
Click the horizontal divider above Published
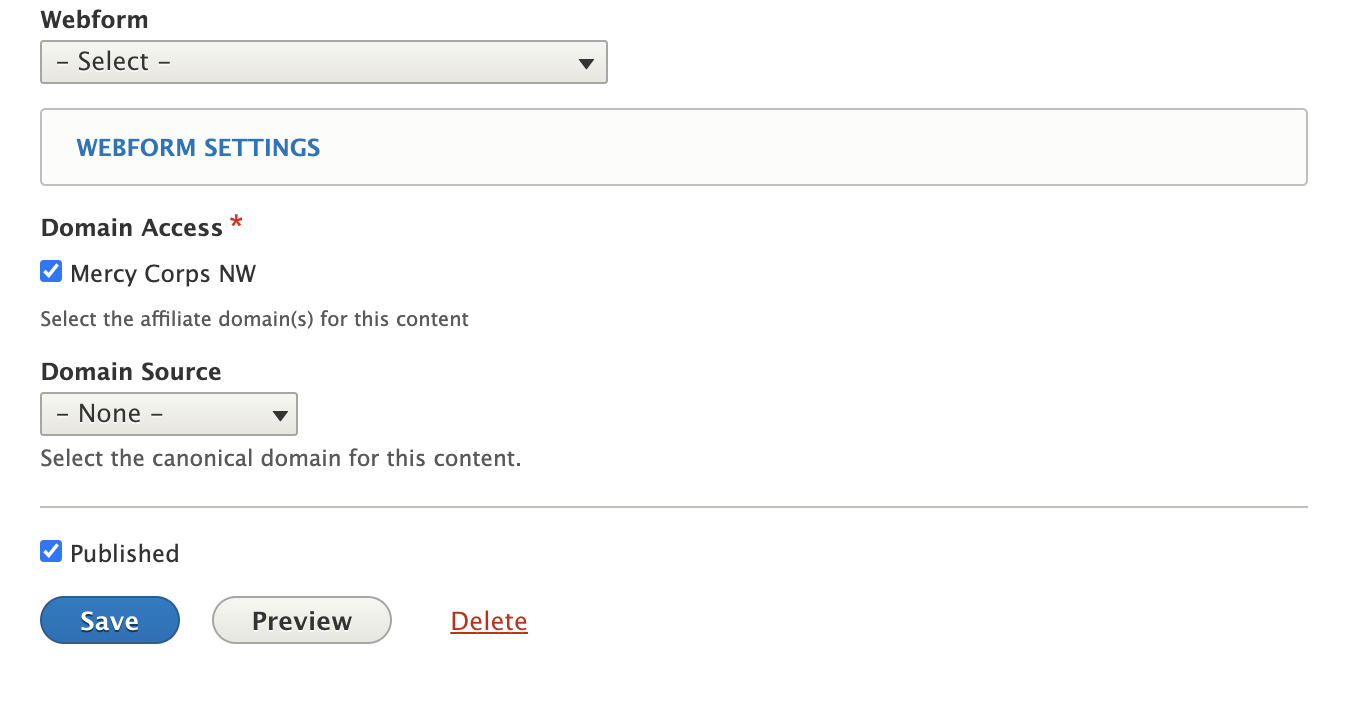[x=674, y=507]
